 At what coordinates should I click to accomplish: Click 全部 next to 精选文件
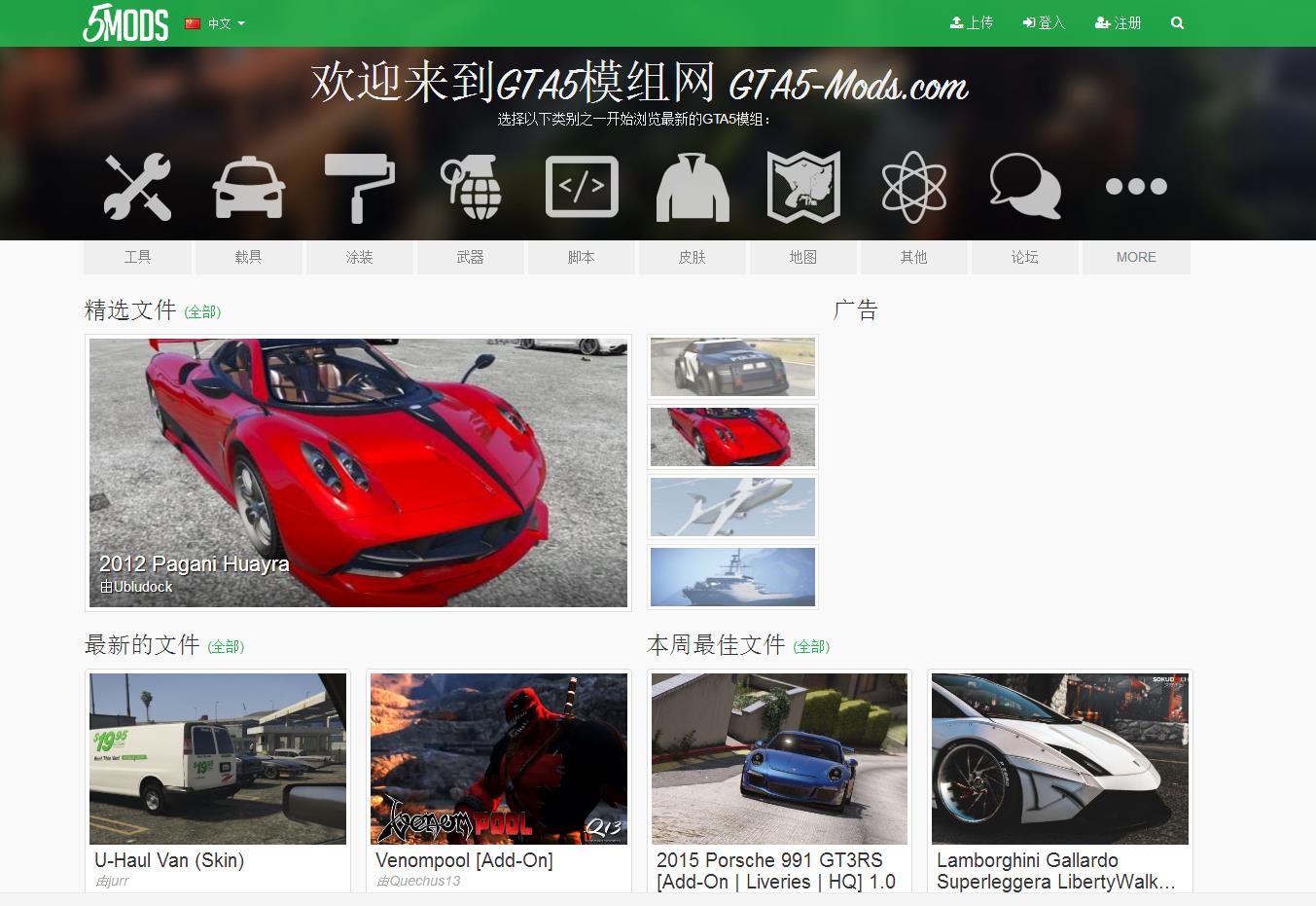click(x=202, y=312)
